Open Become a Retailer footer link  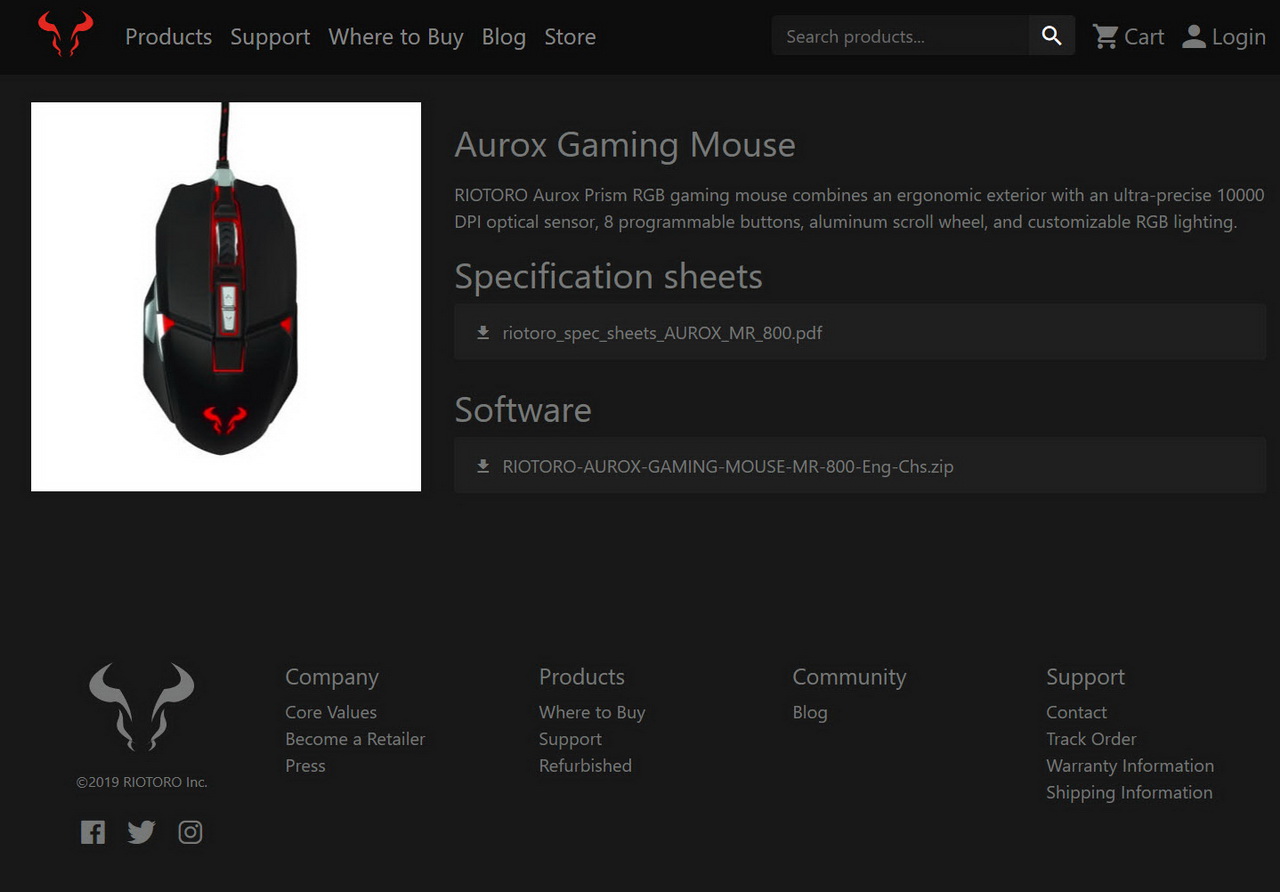[355, 739]
